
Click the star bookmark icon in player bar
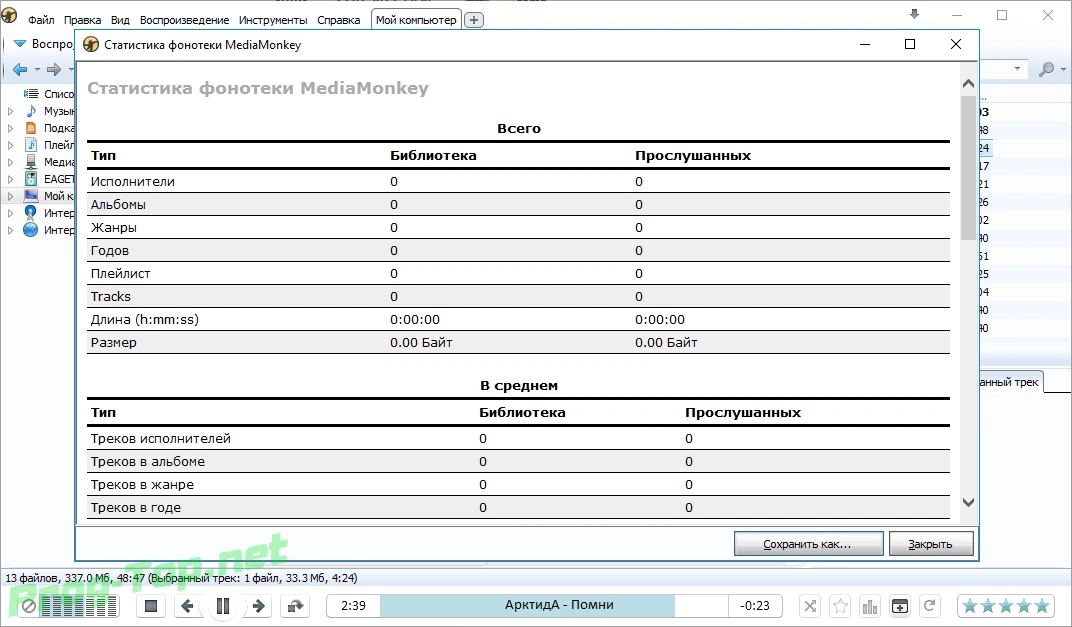pos(840,606)
